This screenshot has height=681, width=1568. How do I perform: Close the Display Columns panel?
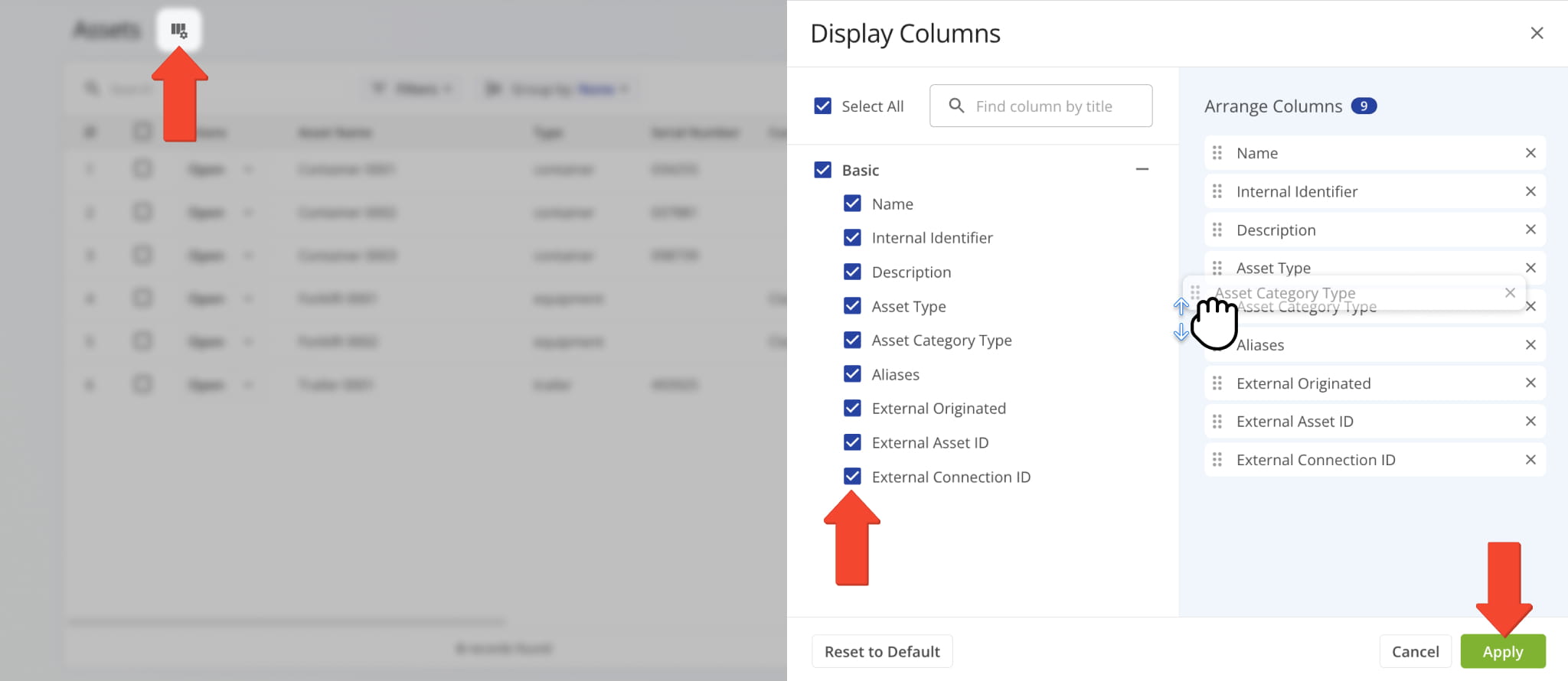(1536, 33)
